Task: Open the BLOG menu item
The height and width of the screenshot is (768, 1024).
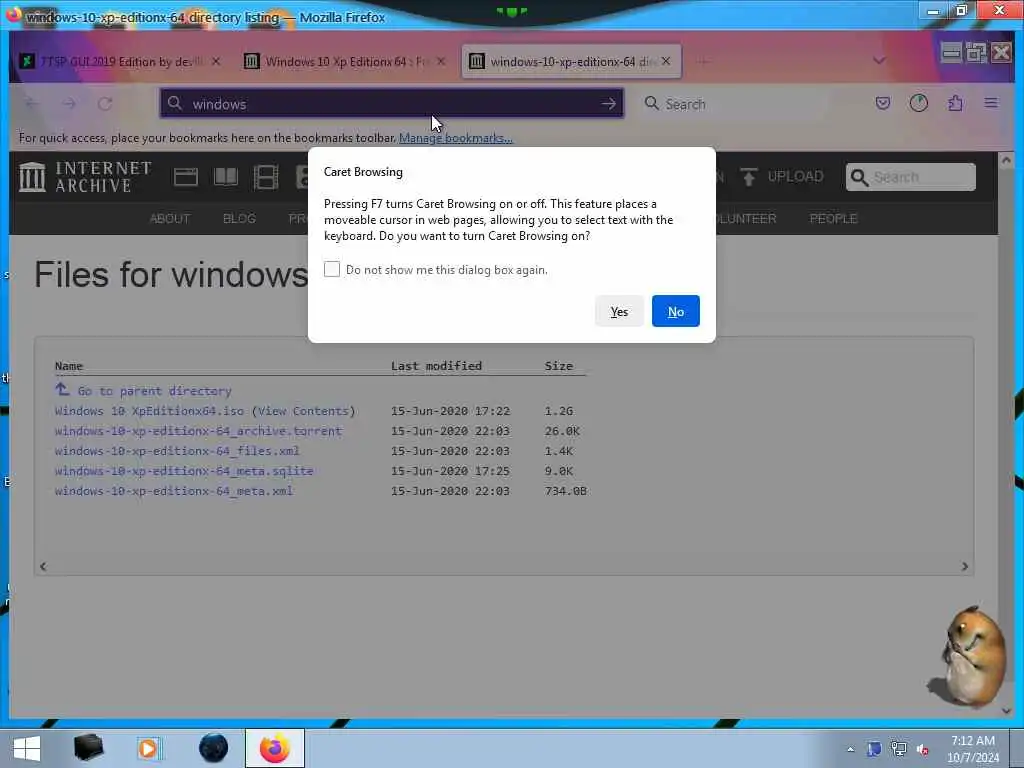Action: click(239, 218)
